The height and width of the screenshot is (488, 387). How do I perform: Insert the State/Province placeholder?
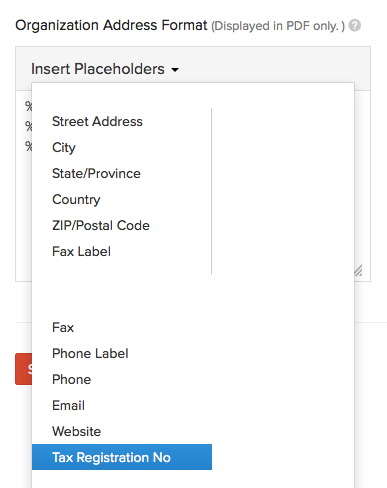pos(122,173)
